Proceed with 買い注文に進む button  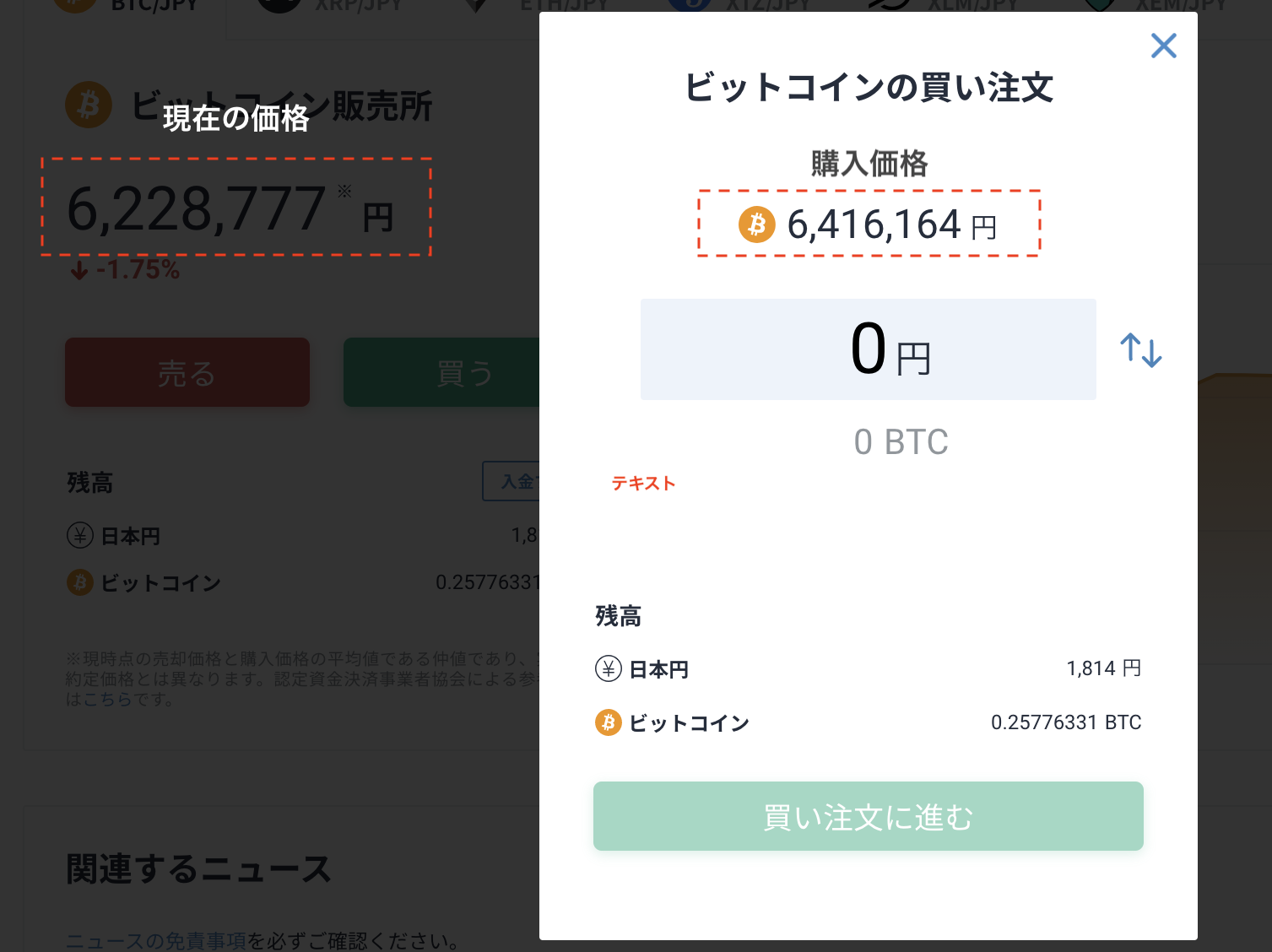pyautogui.click(x=868, y=816)
